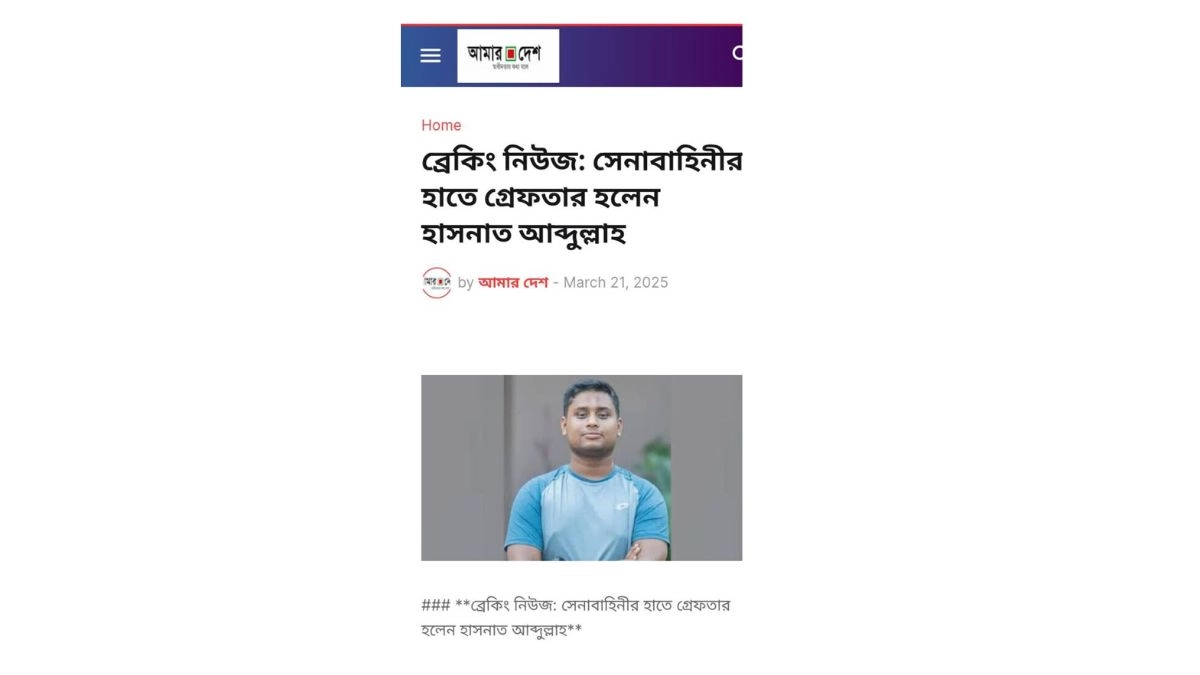Click headline line "হাসনাত আব্দুল্লাহ"
Image resolution: width=1200 pixels, height=675 pixels.
pyautogui.click(x=524, y=235)
